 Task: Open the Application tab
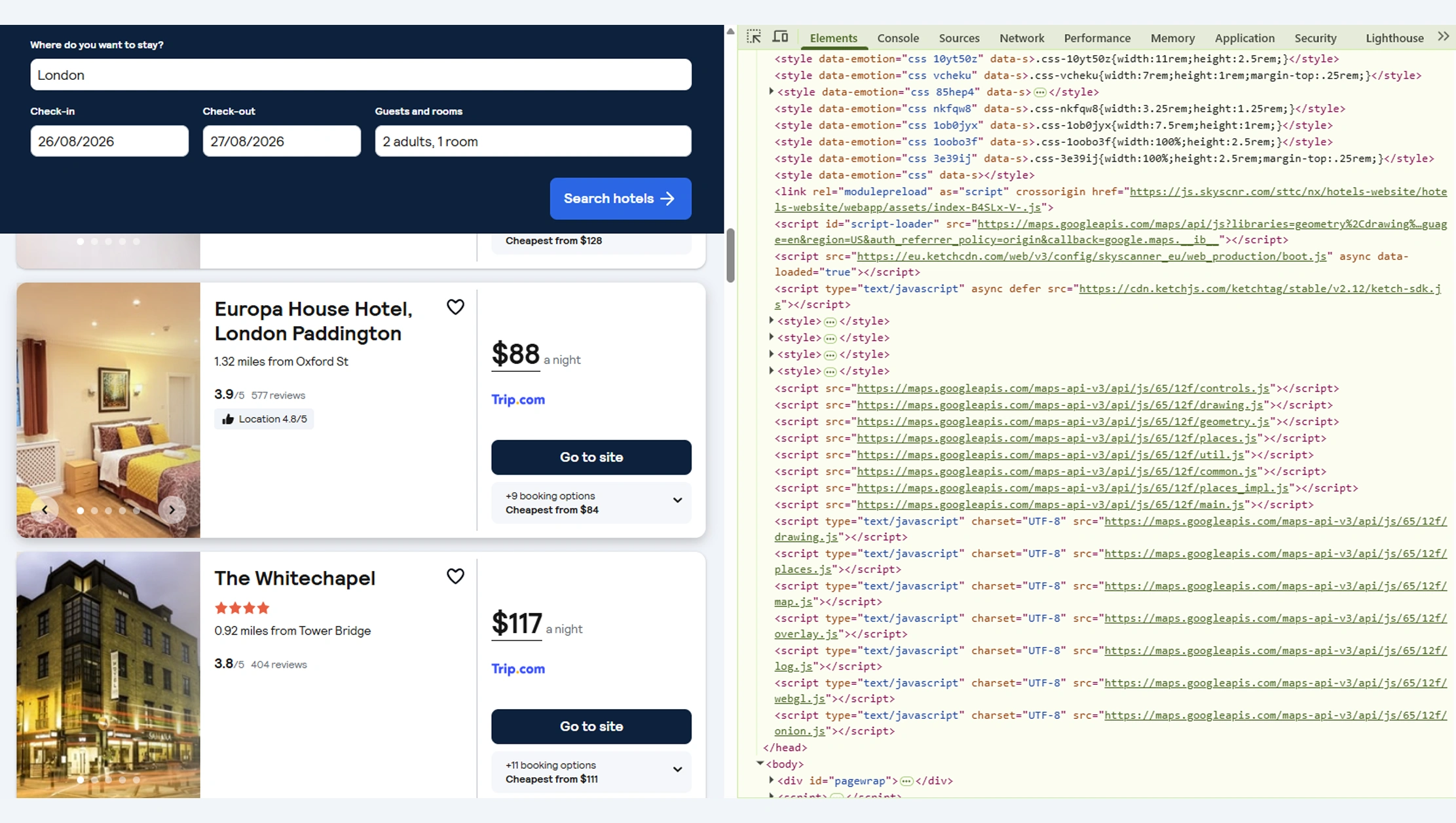[x=1244, y=38]
